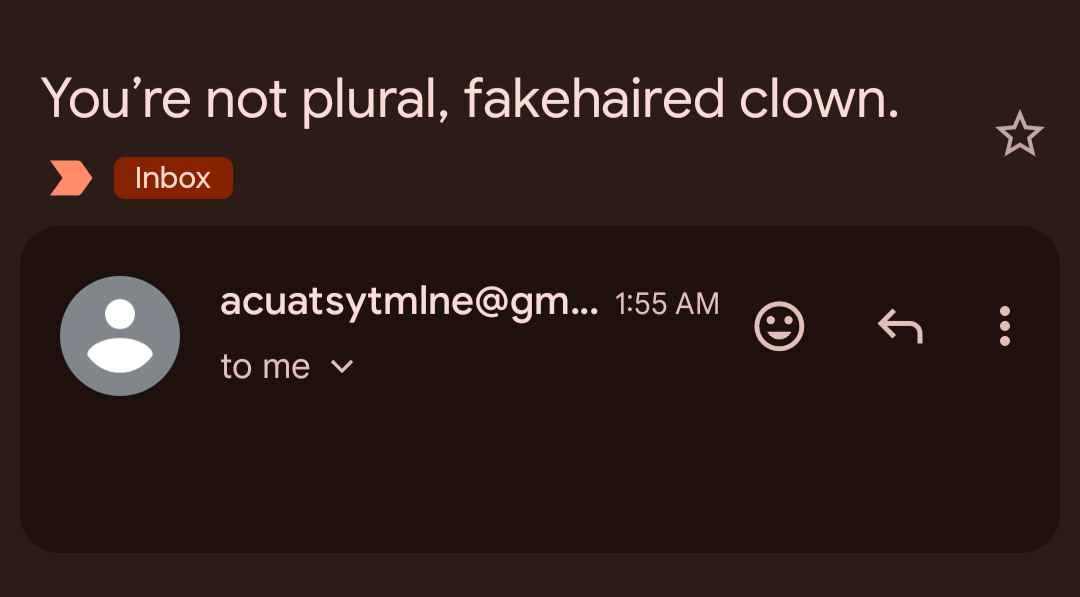1080x597 pixels.
Task: Tap the "to me" recipient text
Action: click(x=265, y=367)
